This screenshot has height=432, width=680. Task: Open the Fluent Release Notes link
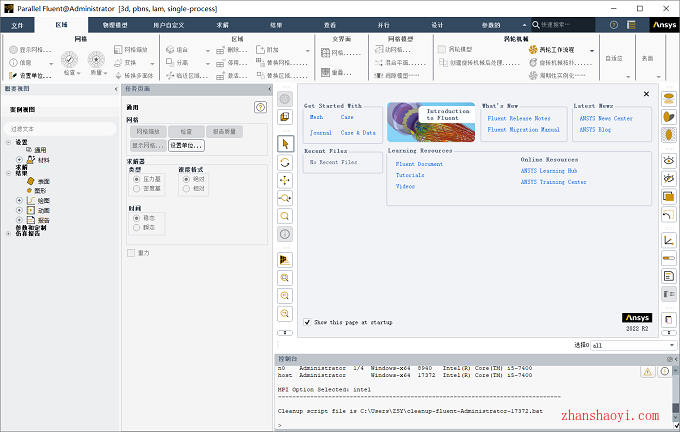pos(519,118)
